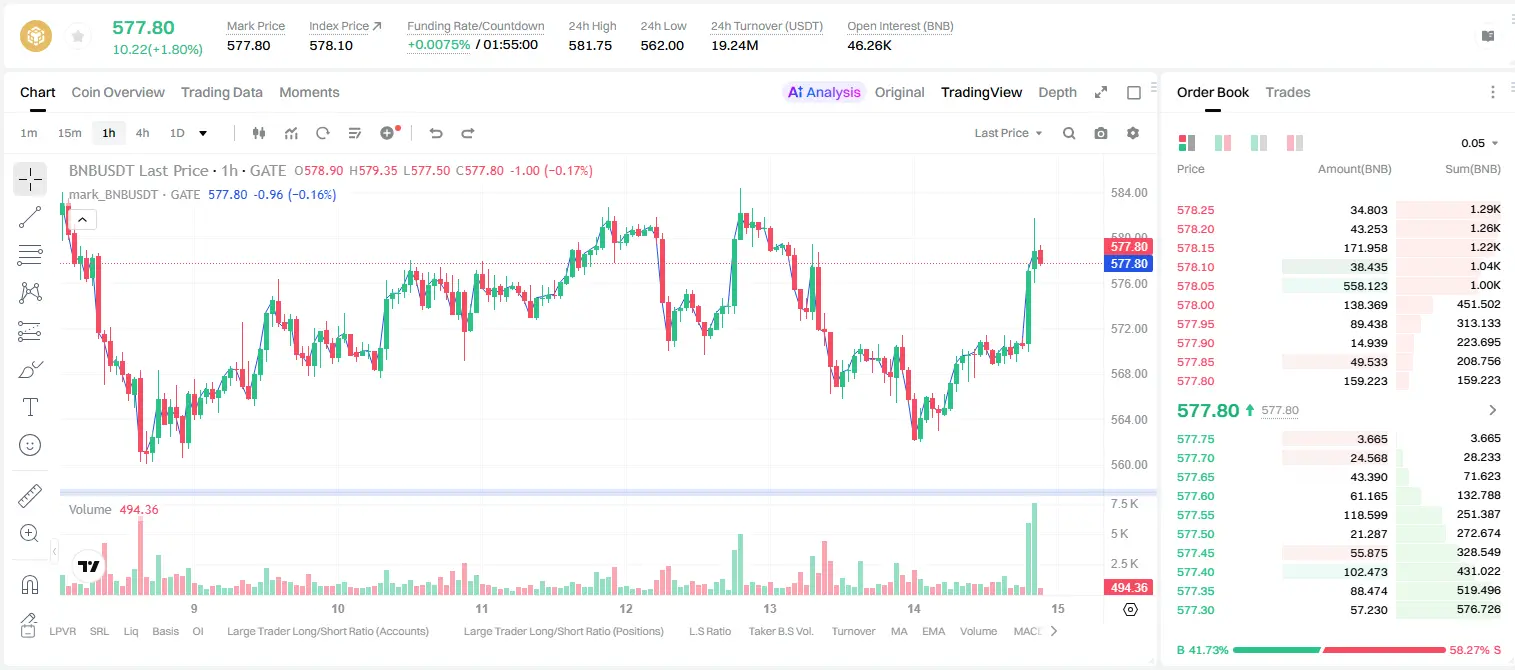Expand more timeframes arrow after 1D

[203, 133]
